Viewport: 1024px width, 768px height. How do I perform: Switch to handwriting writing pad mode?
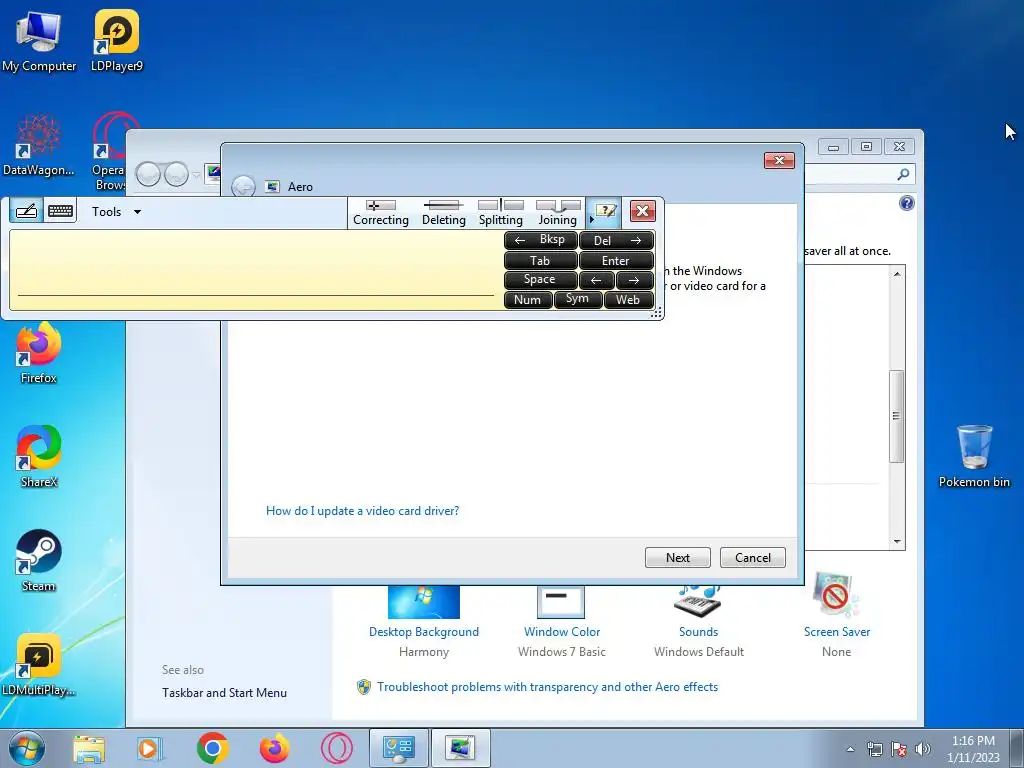point(27,211)
